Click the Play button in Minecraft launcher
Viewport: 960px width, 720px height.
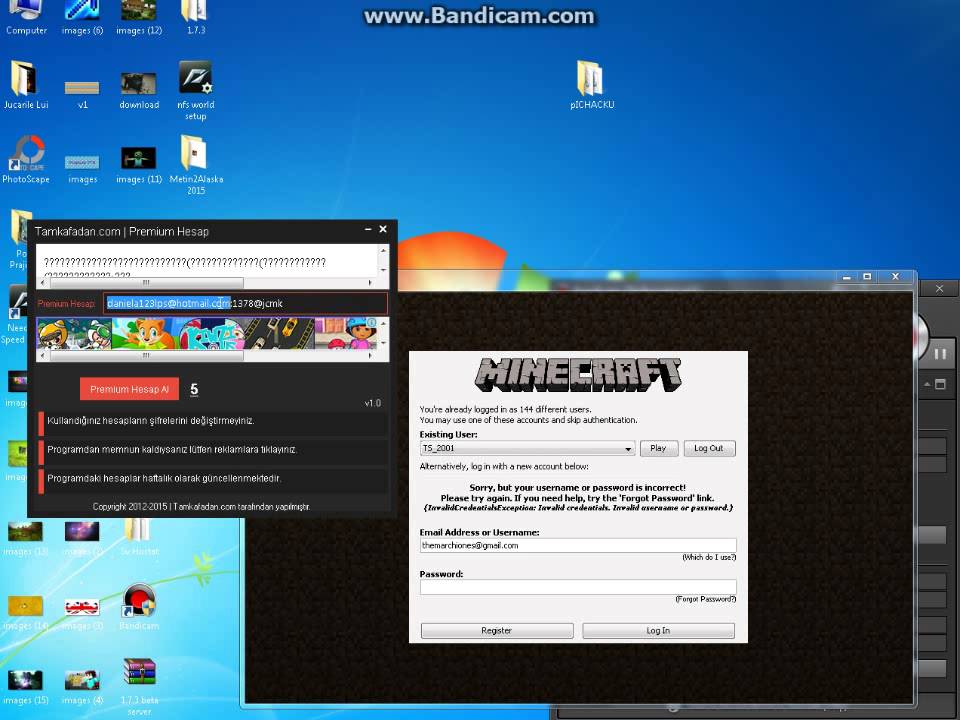(x=659, y=448)
